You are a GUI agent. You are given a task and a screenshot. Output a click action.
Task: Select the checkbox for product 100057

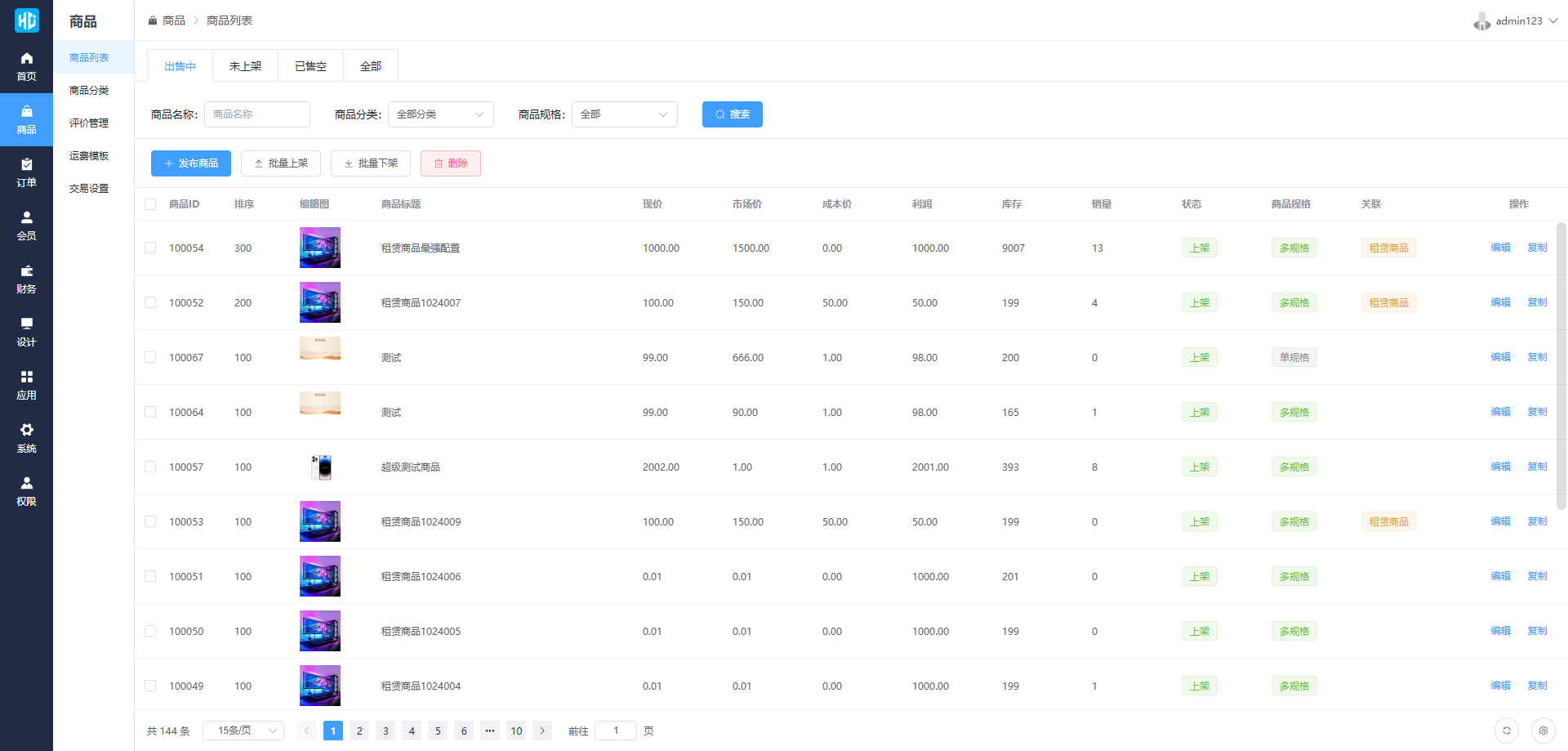[150, 467]
